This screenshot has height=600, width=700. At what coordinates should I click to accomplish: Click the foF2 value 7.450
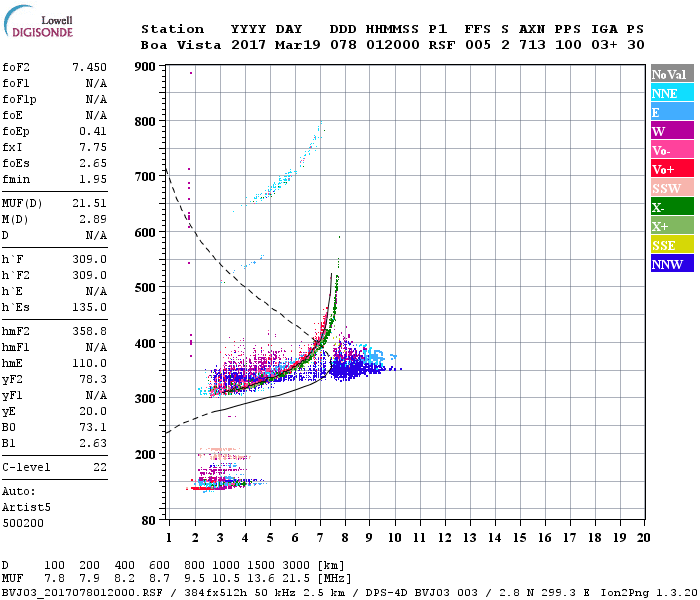click(x=89, y=67)
